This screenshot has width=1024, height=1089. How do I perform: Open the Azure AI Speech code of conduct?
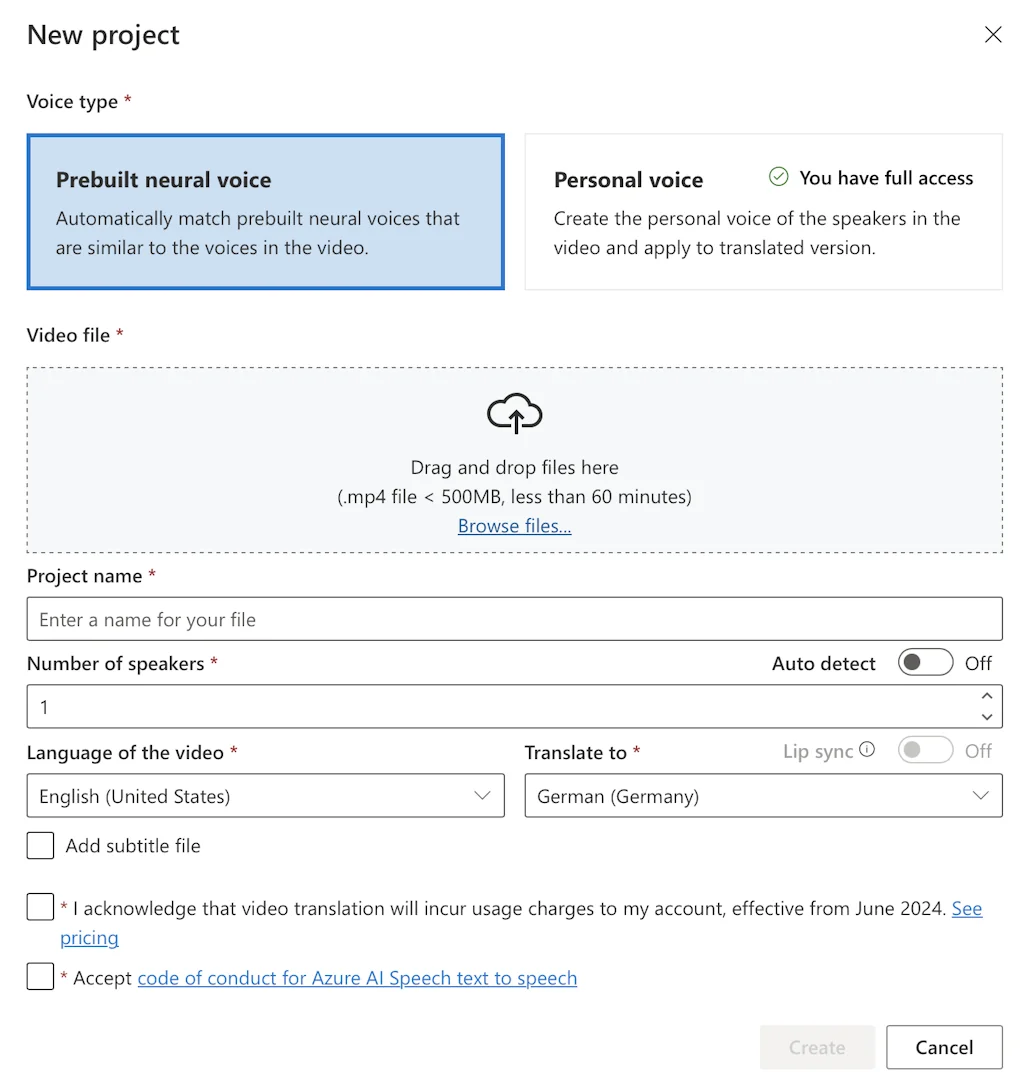(357, 977)
